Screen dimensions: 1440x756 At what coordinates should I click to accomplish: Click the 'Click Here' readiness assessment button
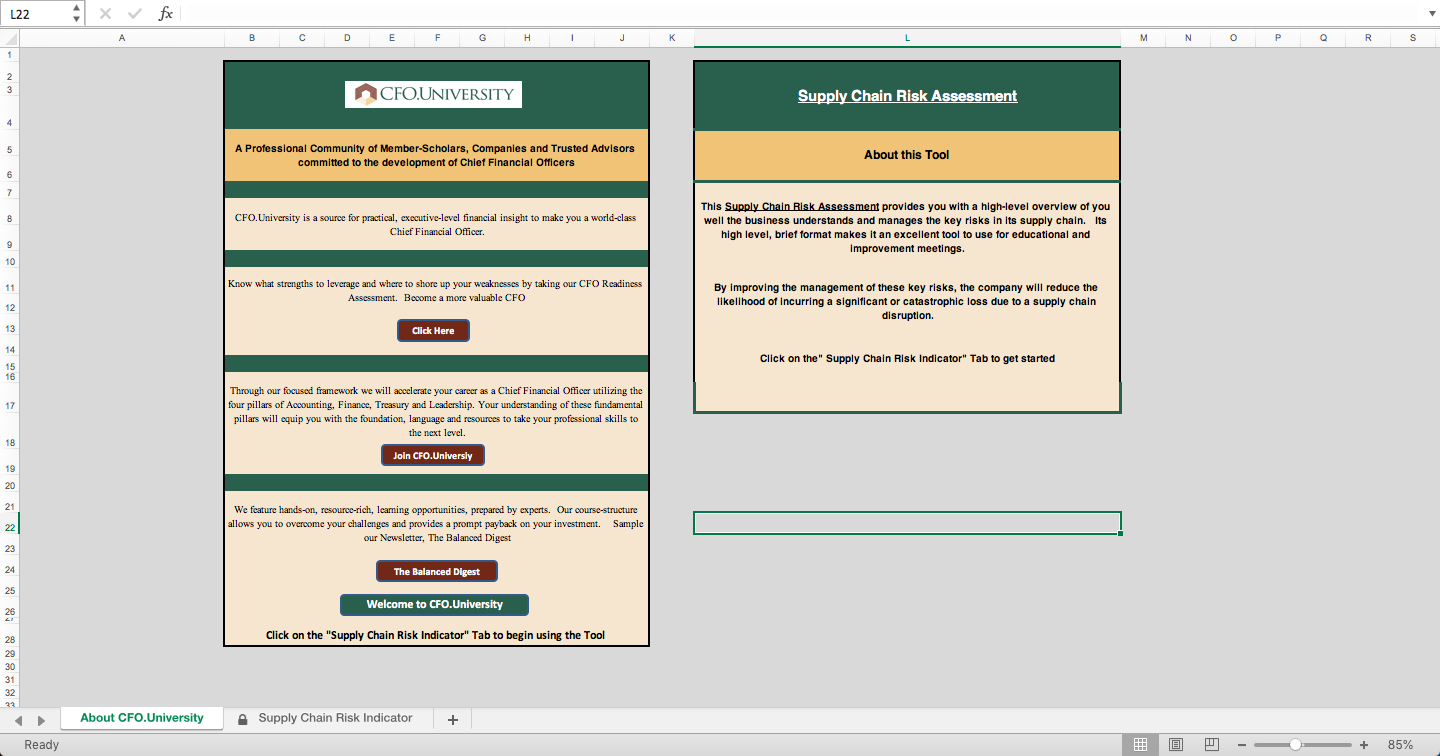click(433, 330)
